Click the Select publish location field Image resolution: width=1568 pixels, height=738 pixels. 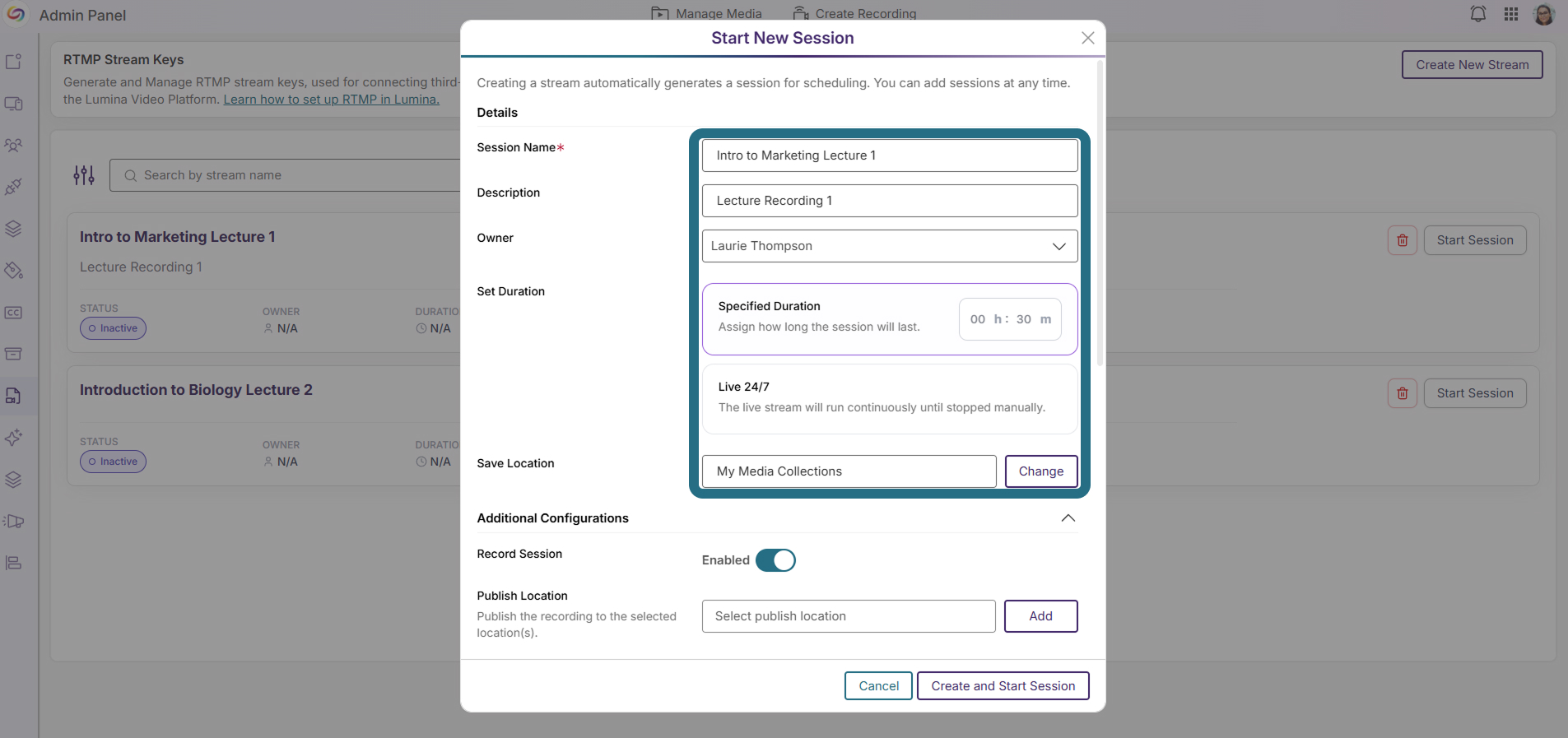coord(849,616)
